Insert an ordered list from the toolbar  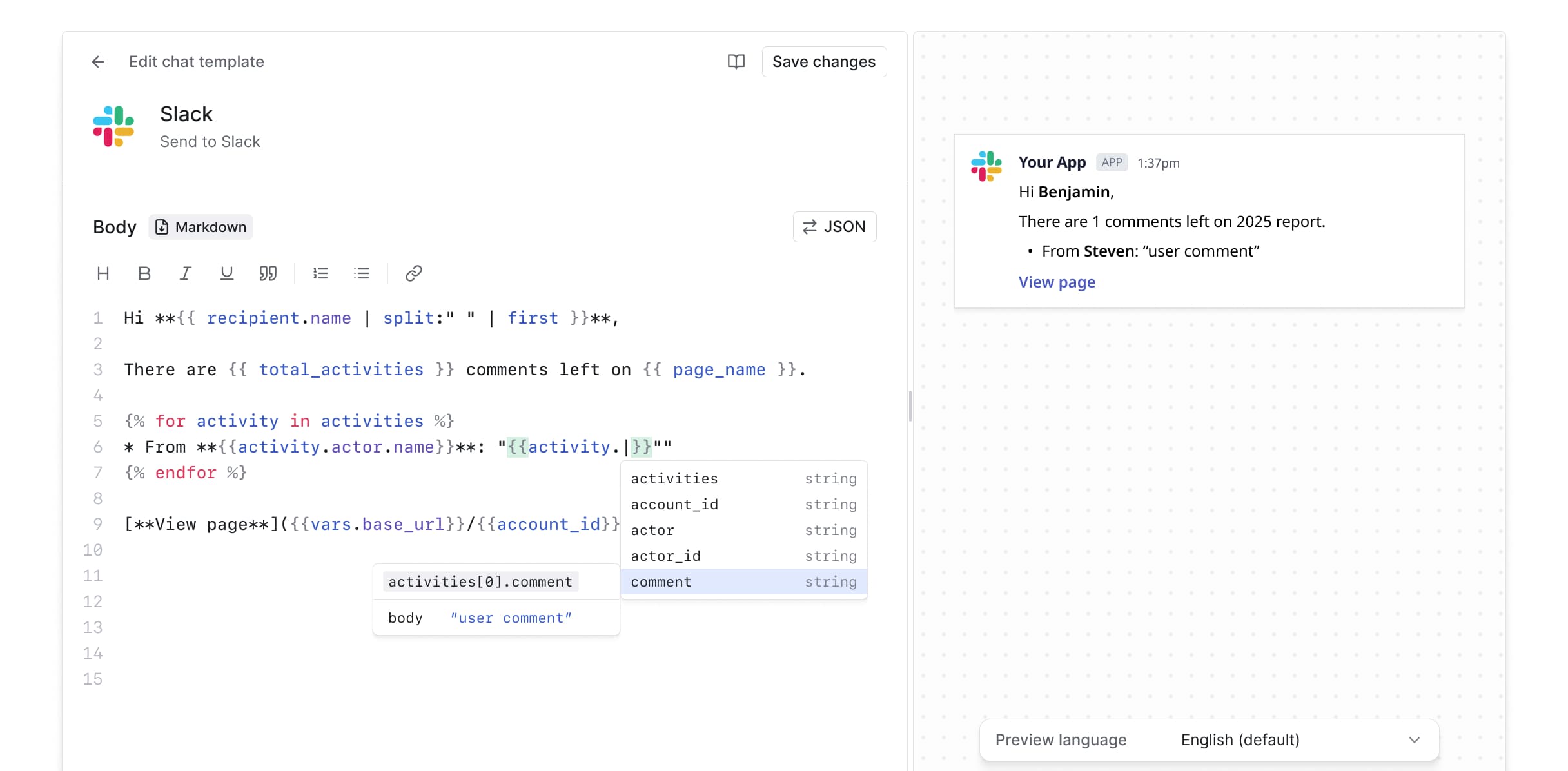click(x=320, y=273)
